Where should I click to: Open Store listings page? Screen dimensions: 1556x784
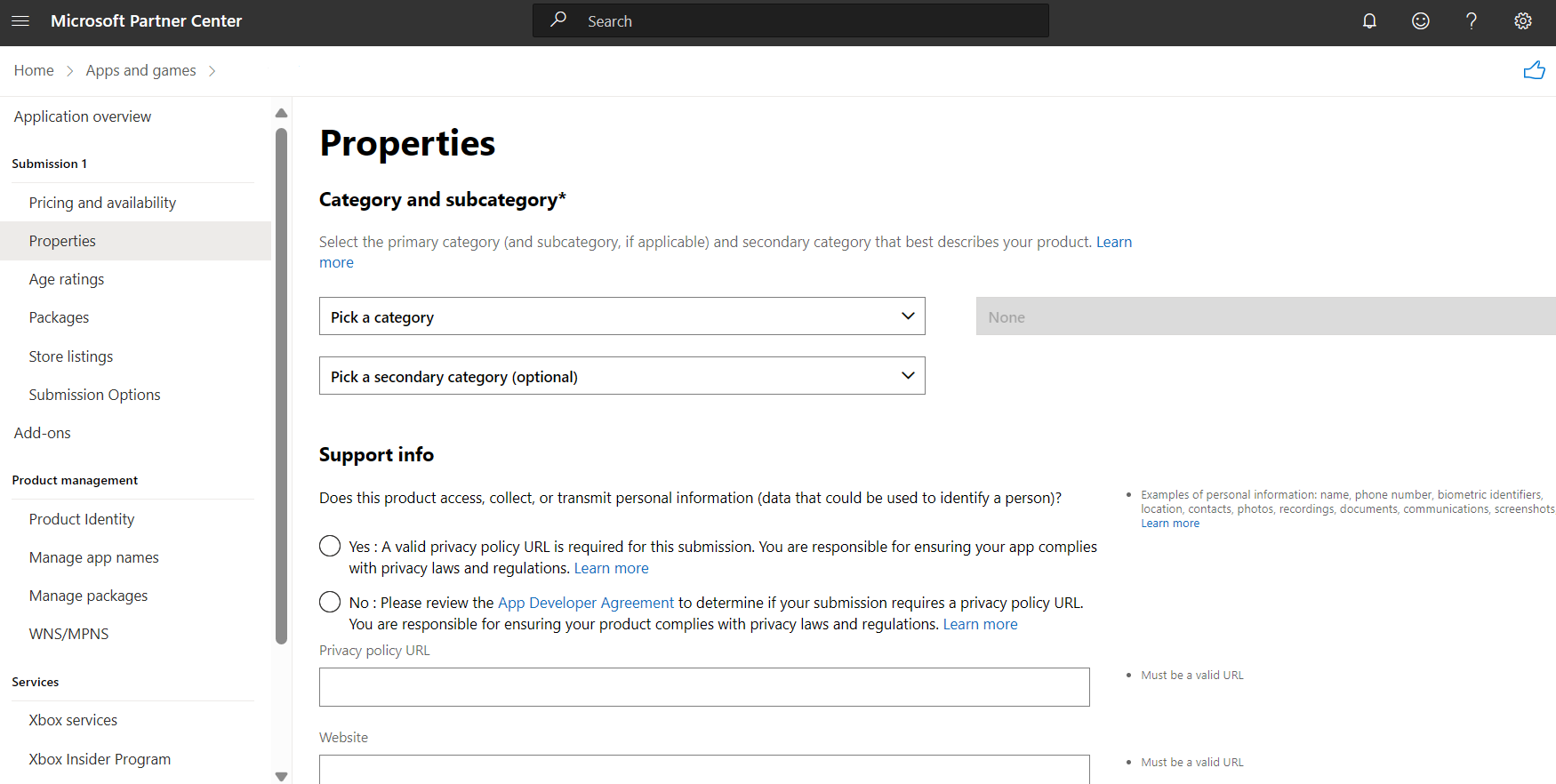[x=71, y=356]
